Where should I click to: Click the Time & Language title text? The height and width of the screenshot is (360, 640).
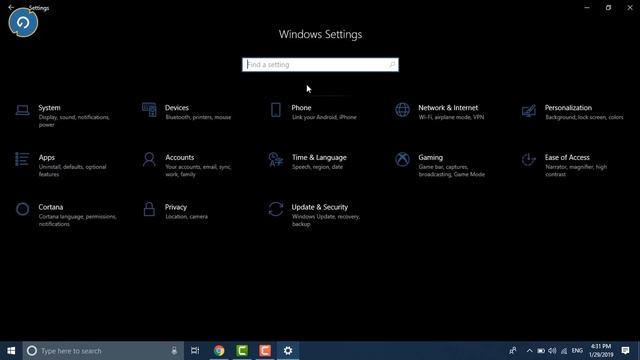click(319, 158)
